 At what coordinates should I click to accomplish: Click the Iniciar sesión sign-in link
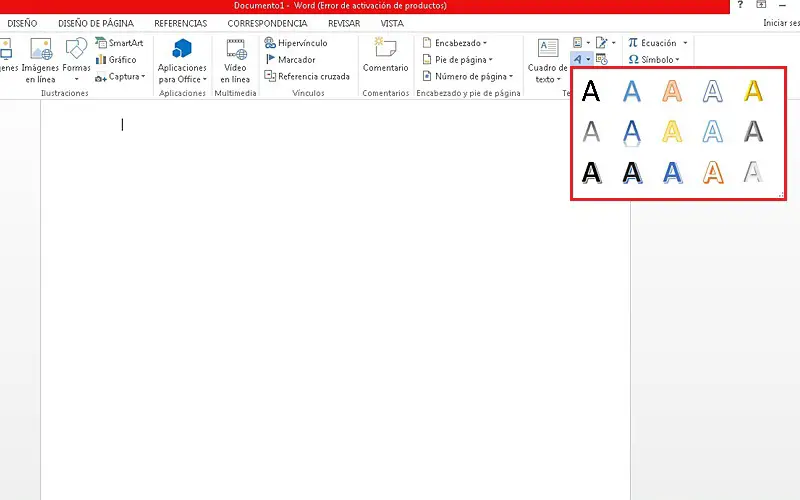click(781, 23)
